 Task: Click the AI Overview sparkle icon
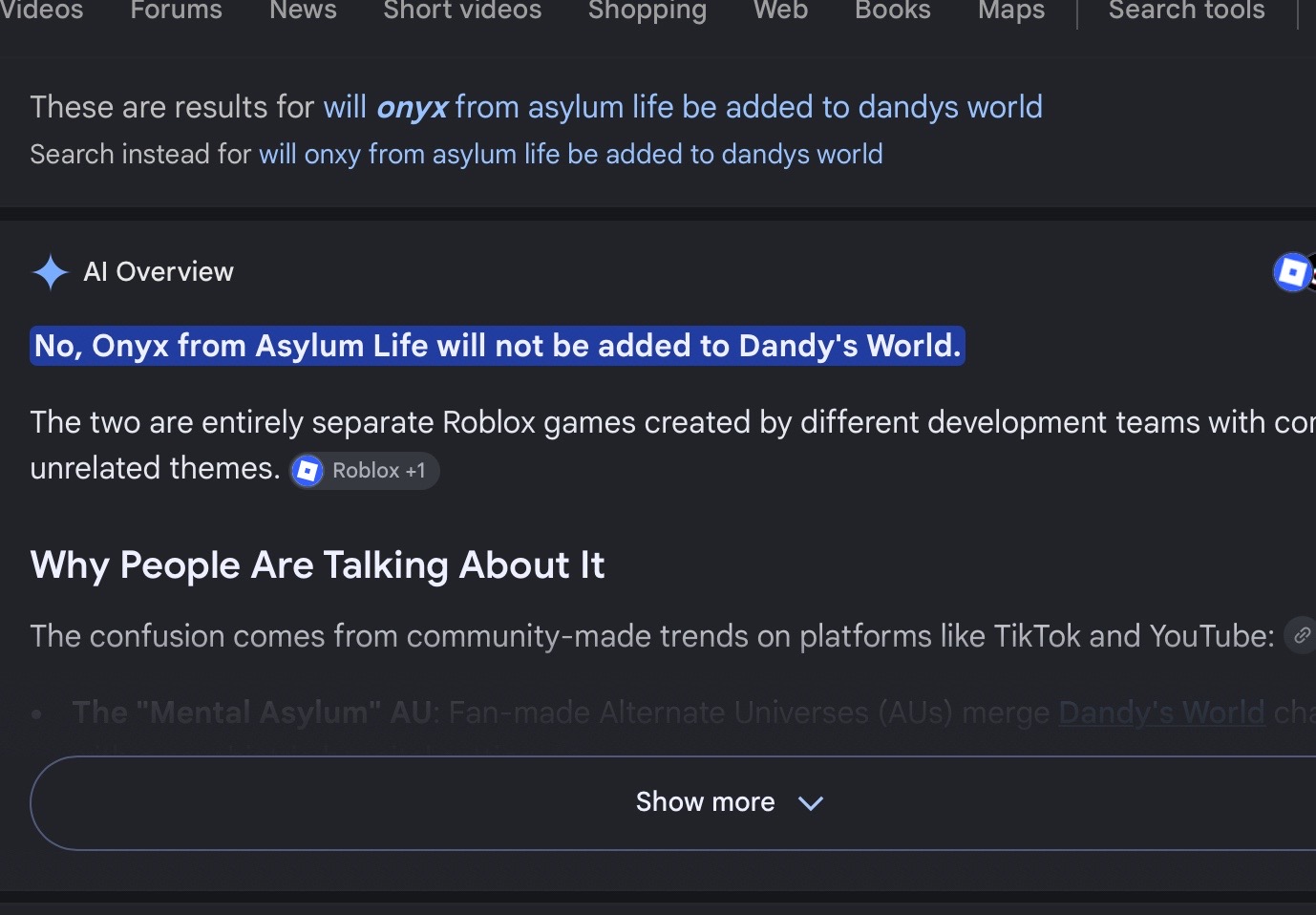coord(50,272)
